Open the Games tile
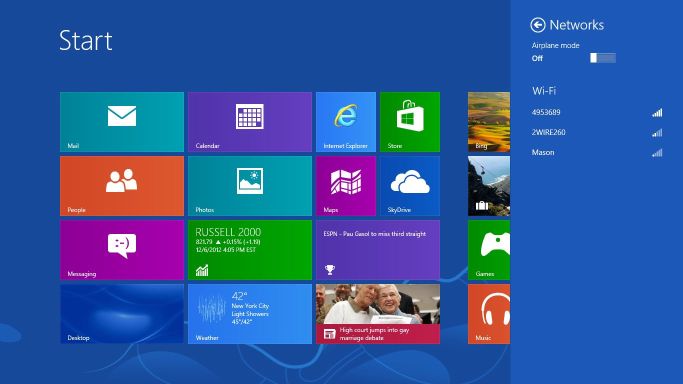Viewport: 683px width, 384px height. pyautogui.click(x=489, y=250)
